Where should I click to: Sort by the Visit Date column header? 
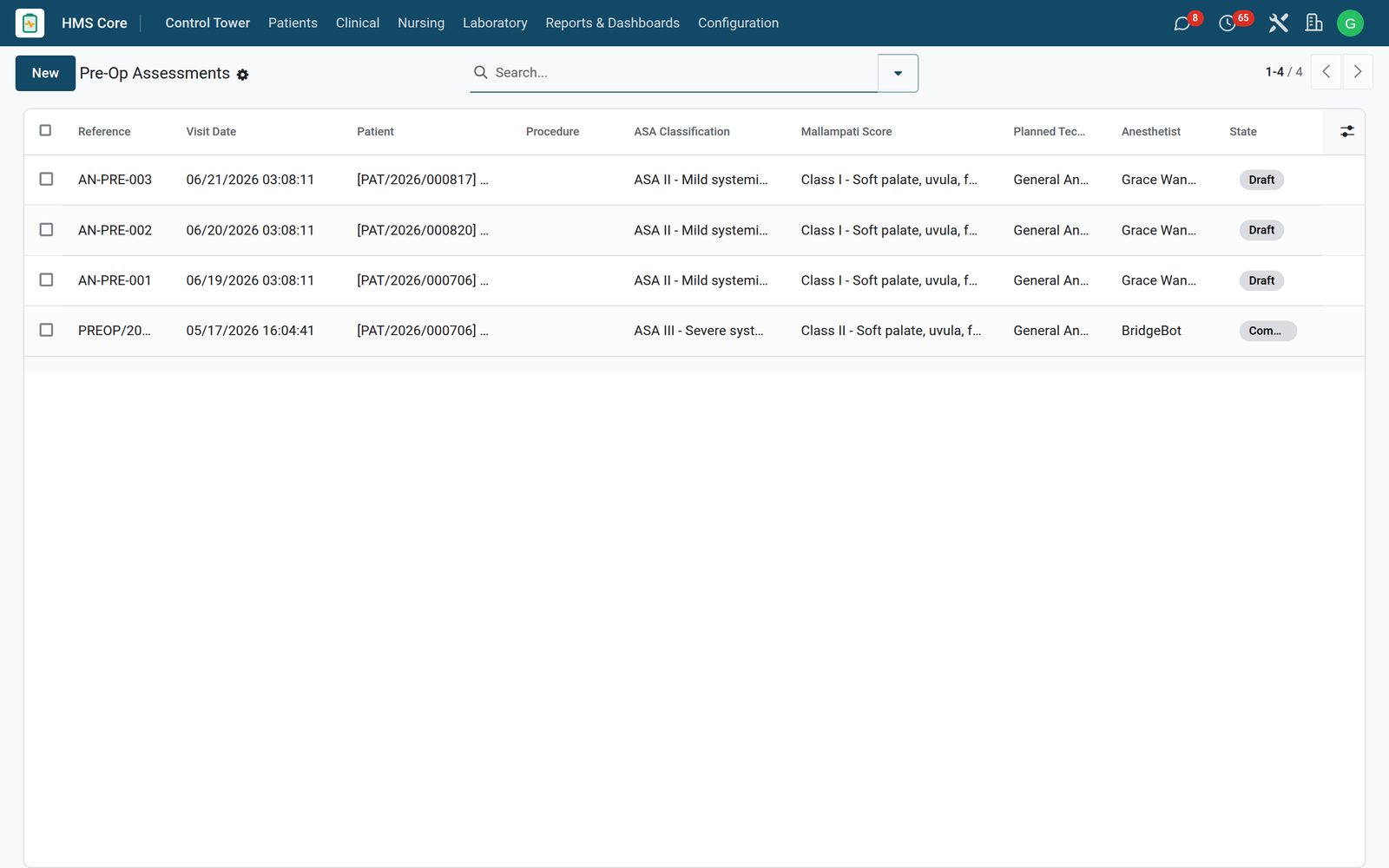[211, 131]
